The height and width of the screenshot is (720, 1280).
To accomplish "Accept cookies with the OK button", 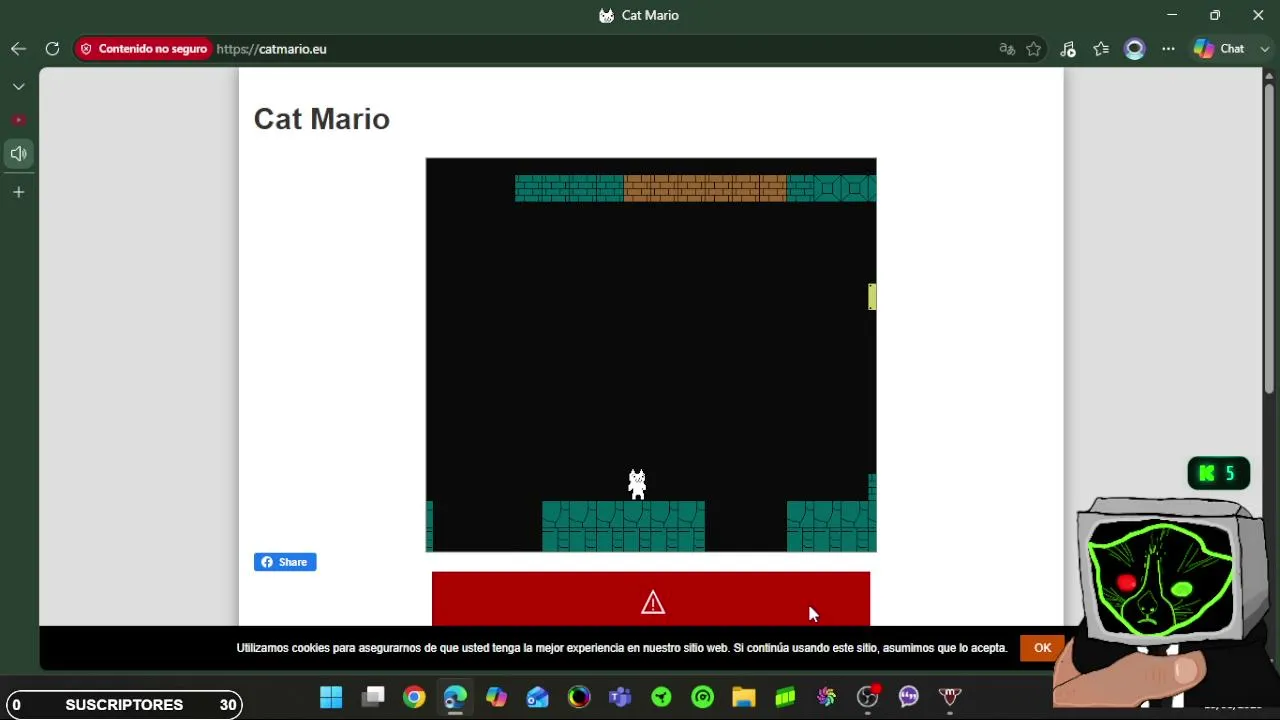I will pyautogui.click(x=1042, y=648).
